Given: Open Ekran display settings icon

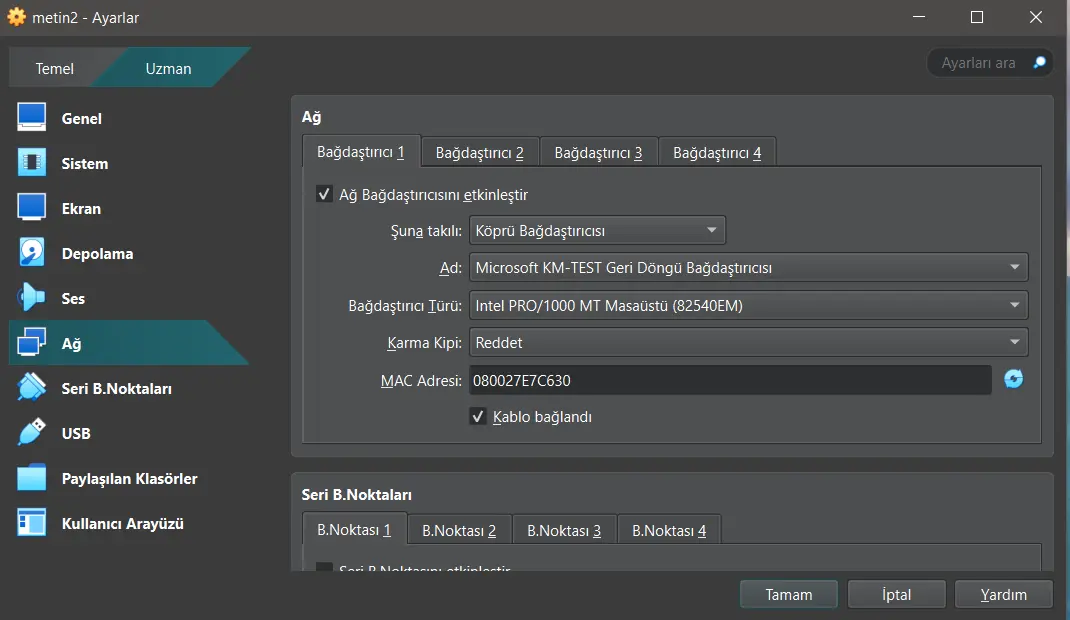Looking at the screenshot, I should (30, 208).
